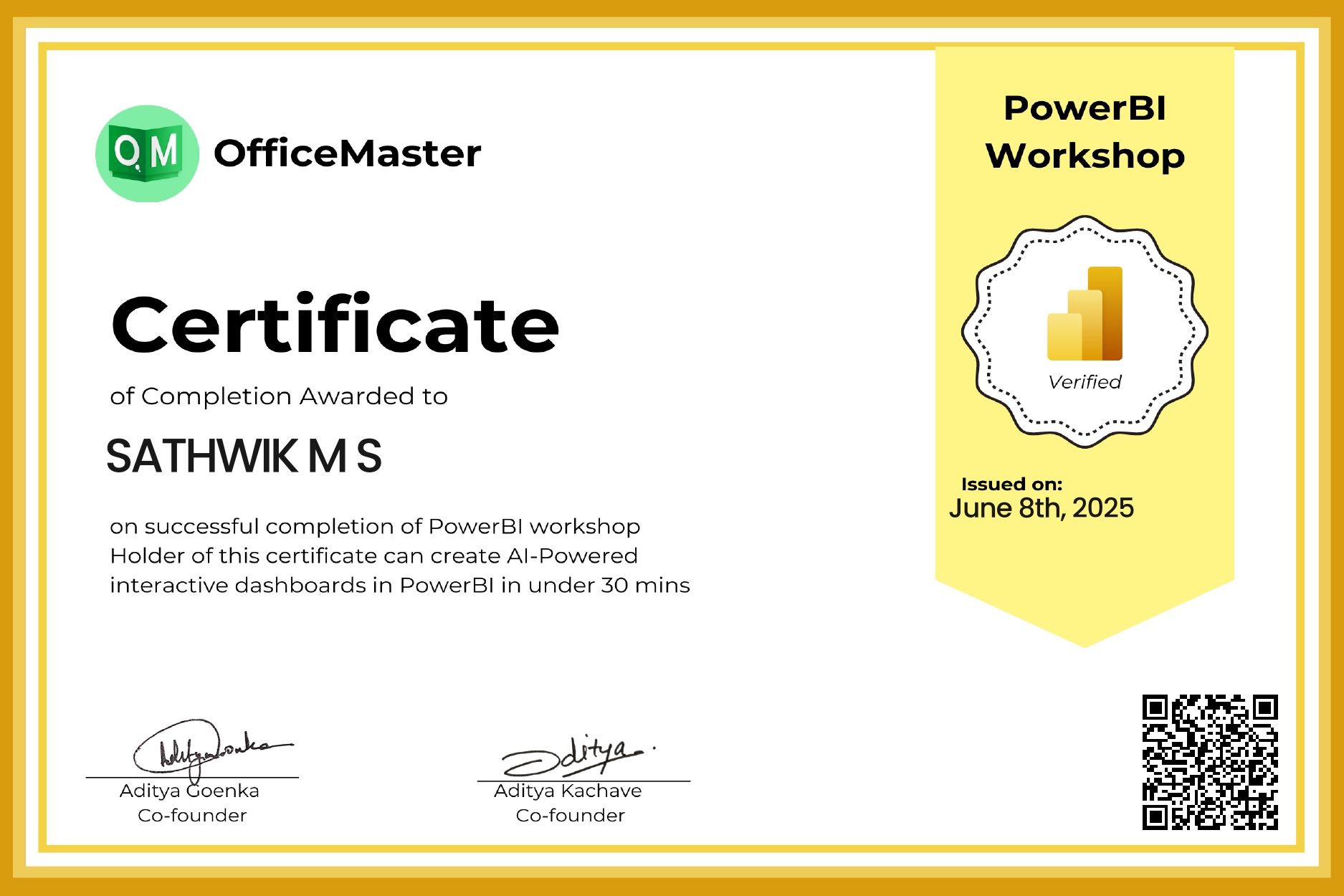Click the OfficeMaster green OM logo
Viewport: 1344px width, 896px height.
pos(147,153)
